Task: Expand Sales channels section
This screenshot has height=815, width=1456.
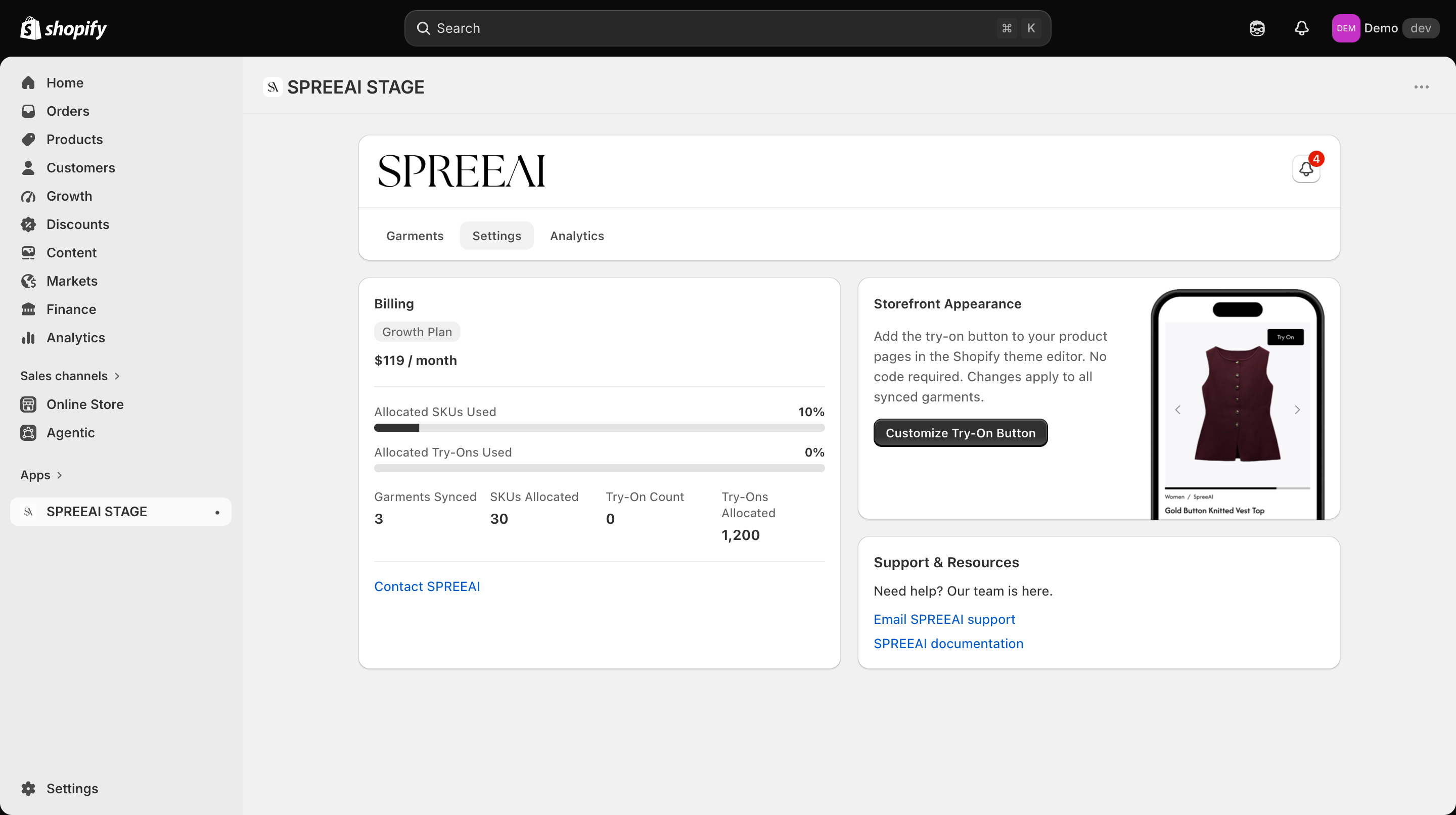Action: coord(70,376)
